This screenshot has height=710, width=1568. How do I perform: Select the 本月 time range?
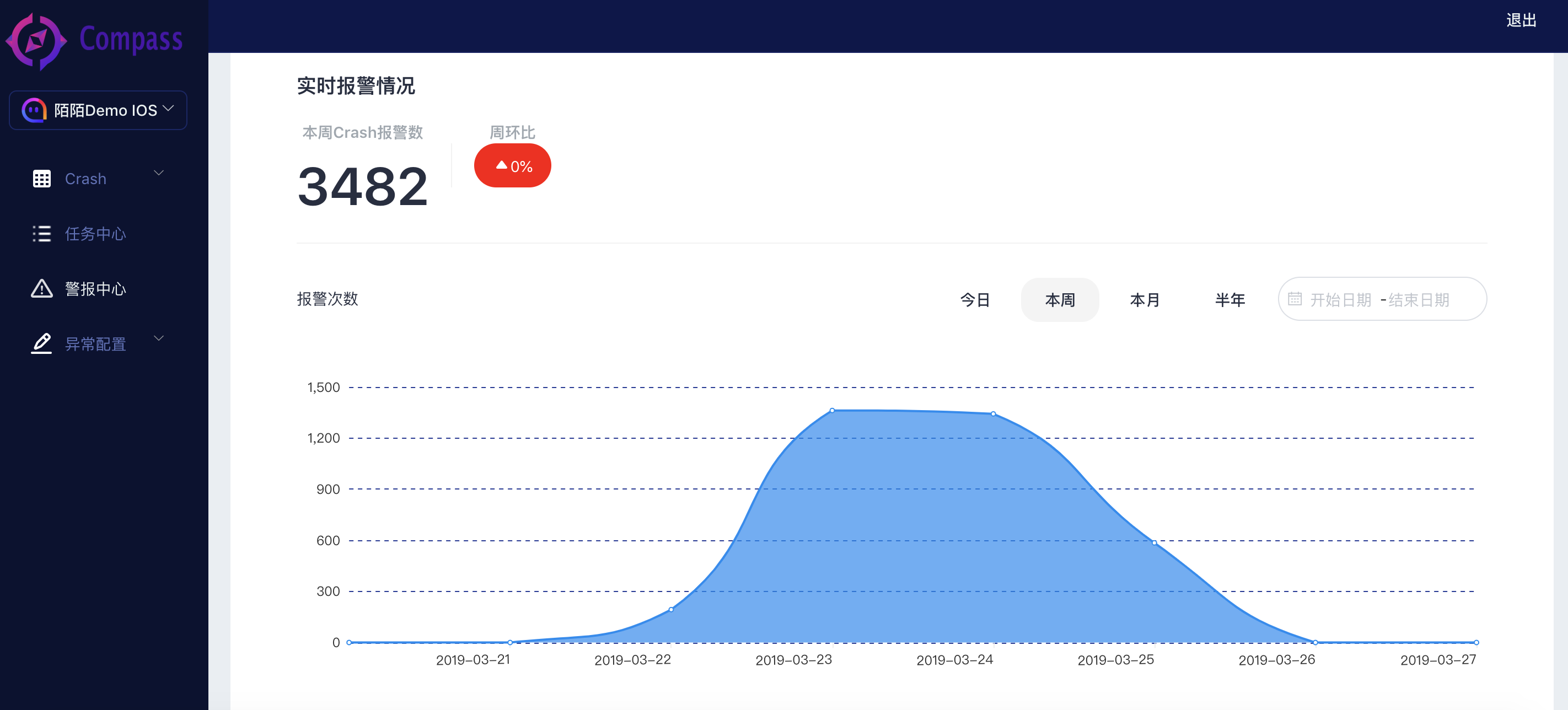[1145, 300]
